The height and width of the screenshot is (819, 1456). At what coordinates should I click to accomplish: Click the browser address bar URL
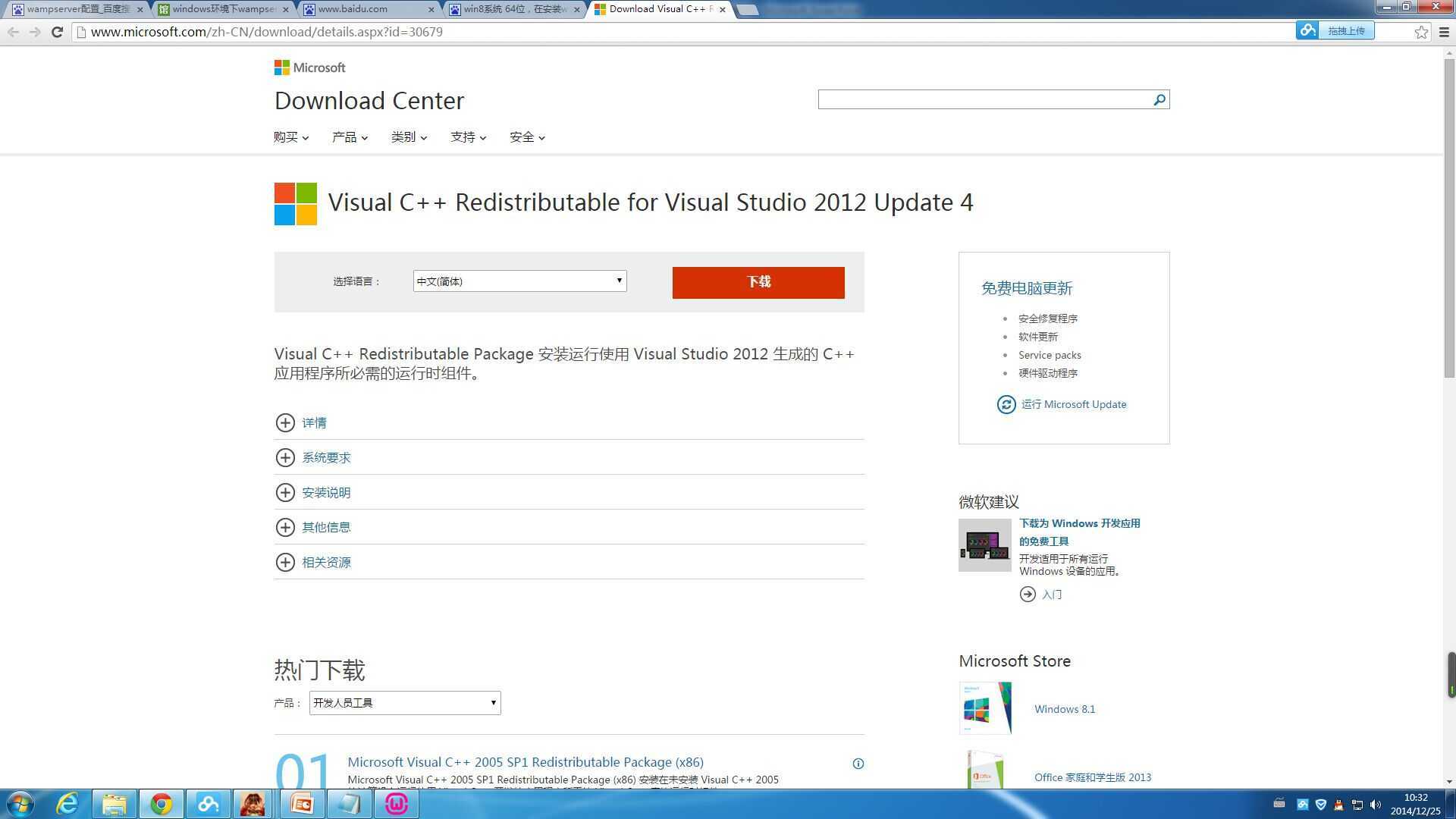click(267, 32)
